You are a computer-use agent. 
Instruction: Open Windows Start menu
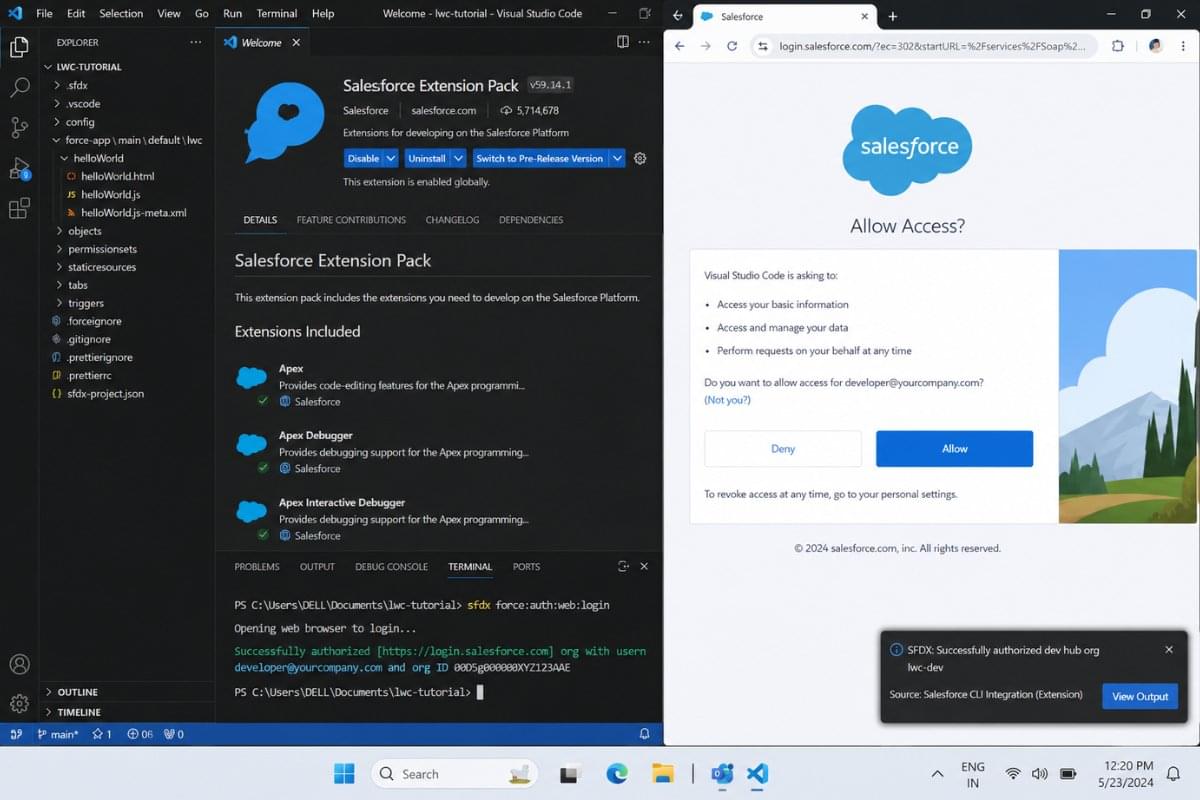[344, 773]
